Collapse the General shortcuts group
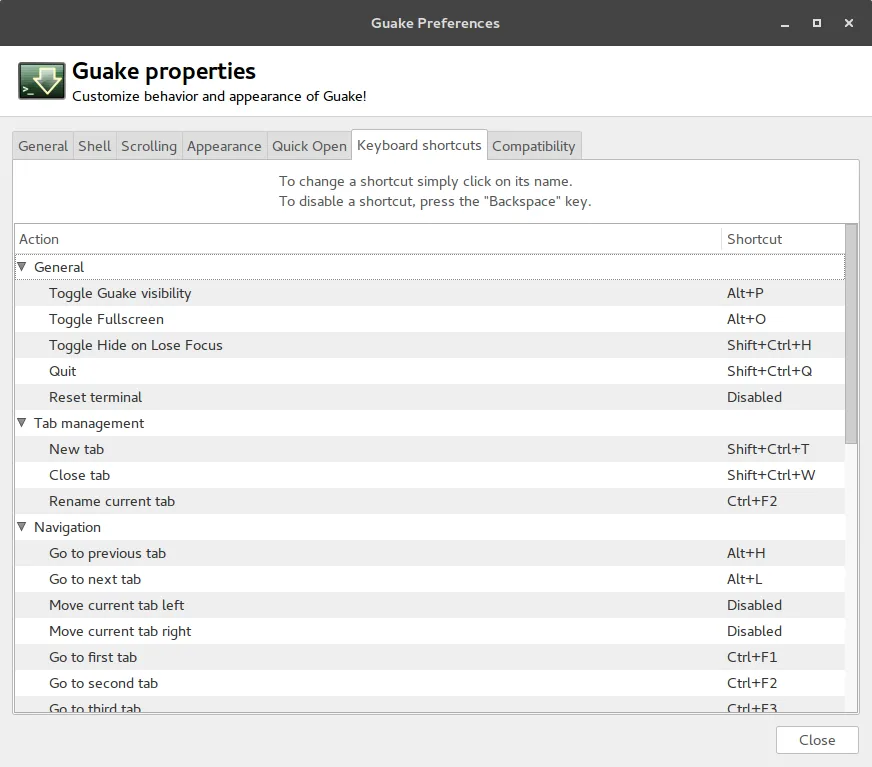Image resolution: width=872 pixels, height=767 pixels. coord(22,267)
